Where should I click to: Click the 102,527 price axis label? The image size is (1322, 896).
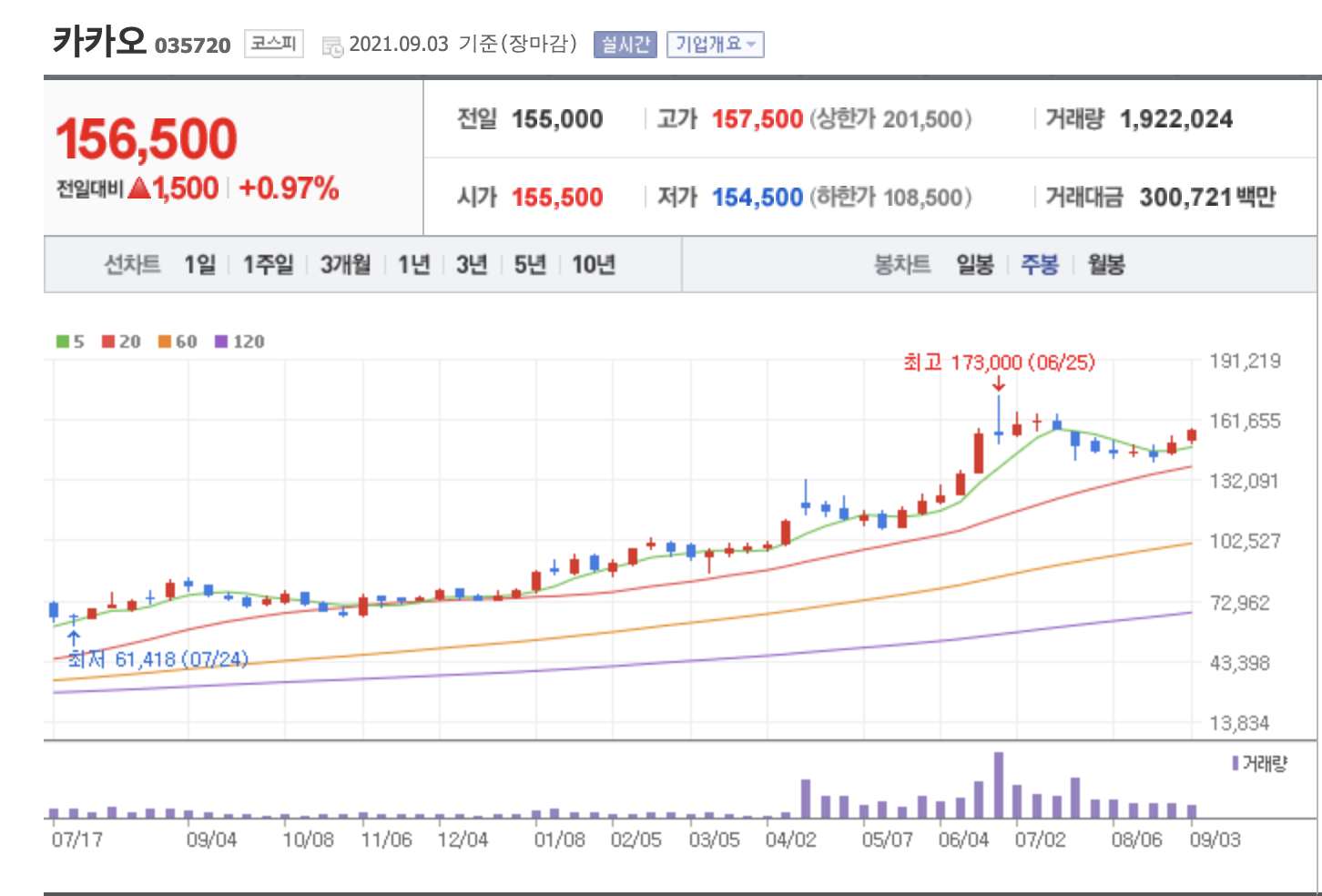(x=1245, y=542)
